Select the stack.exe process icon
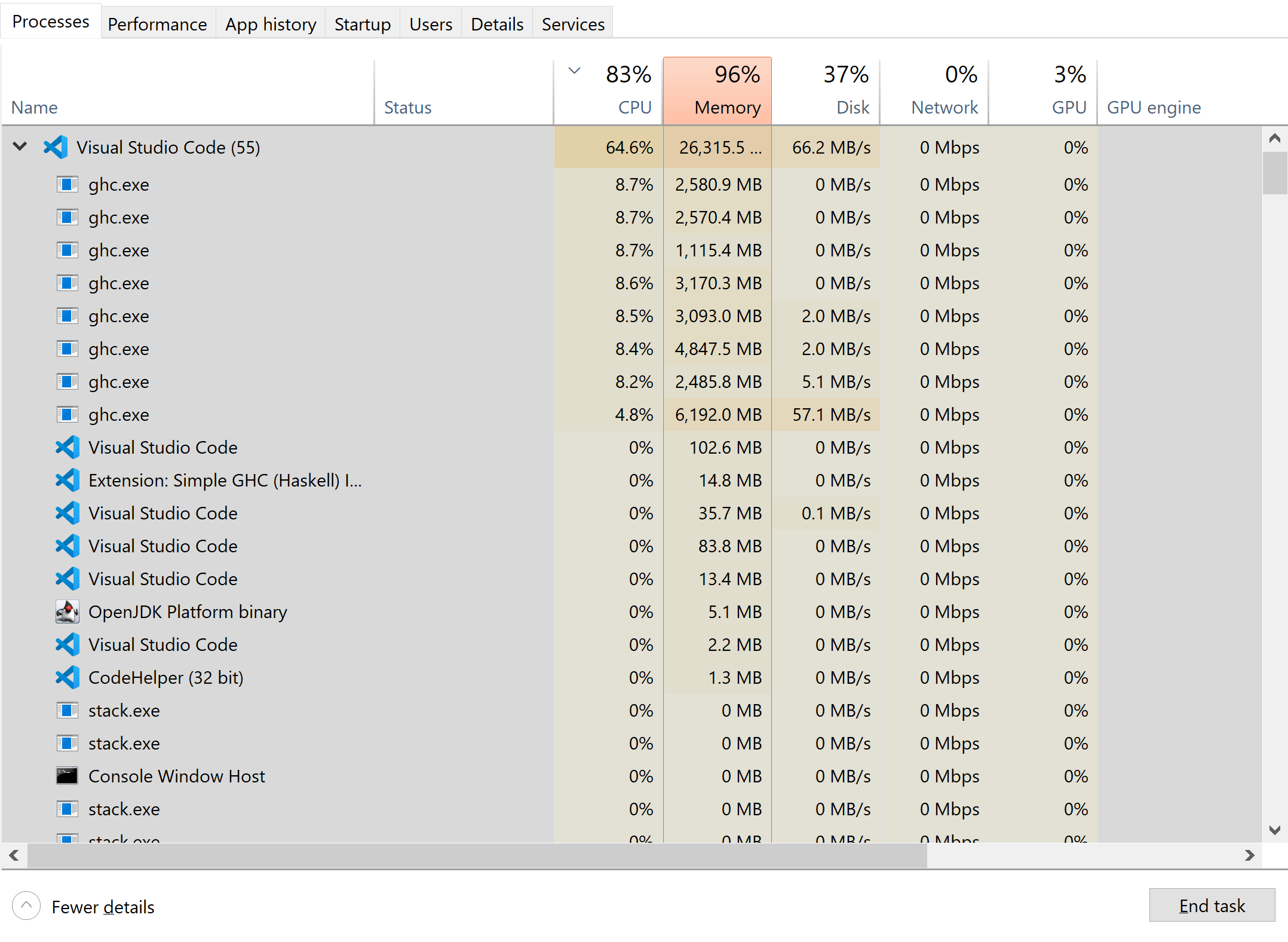This screenshot has width=1288, height=942. tap(67, 710)
